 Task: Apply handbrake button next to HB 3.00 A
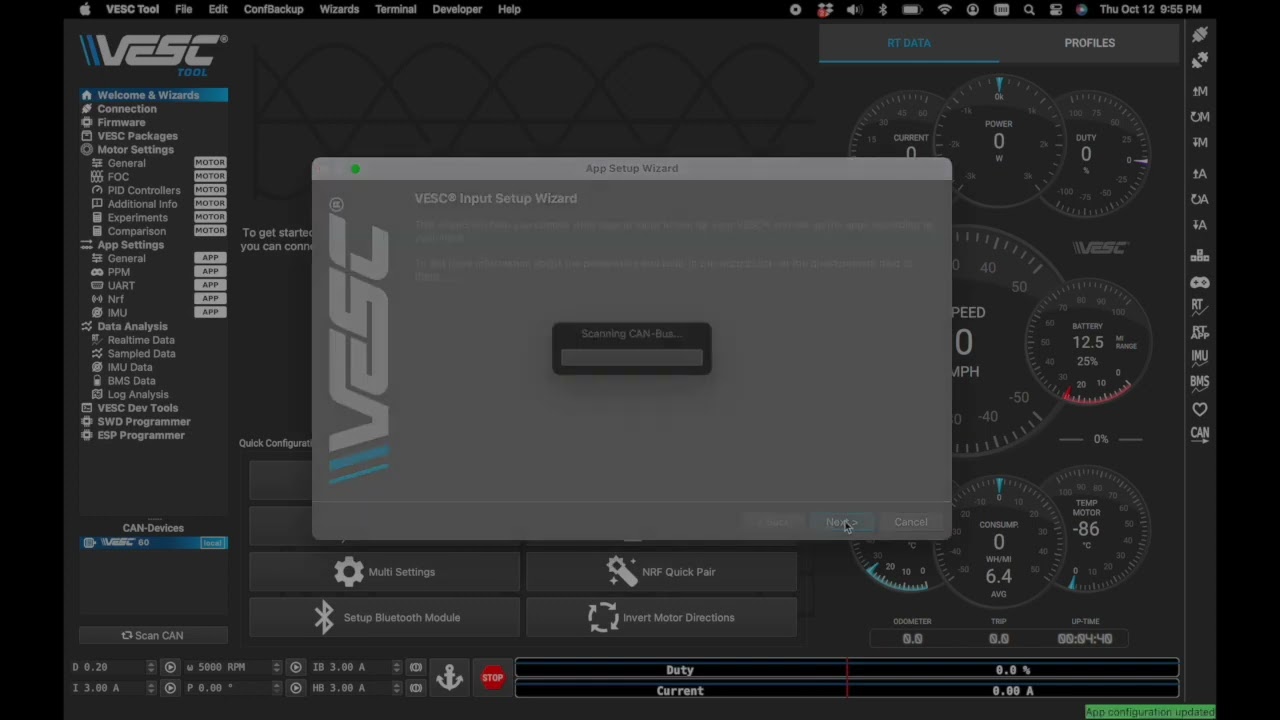tap(416, 688)
